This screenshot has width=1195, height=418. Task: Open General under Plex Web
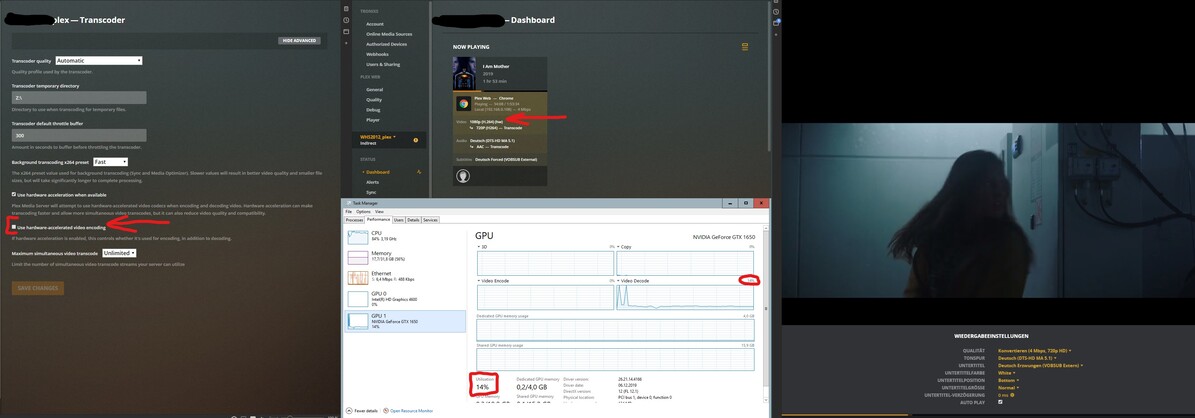(x=374, y=90)
